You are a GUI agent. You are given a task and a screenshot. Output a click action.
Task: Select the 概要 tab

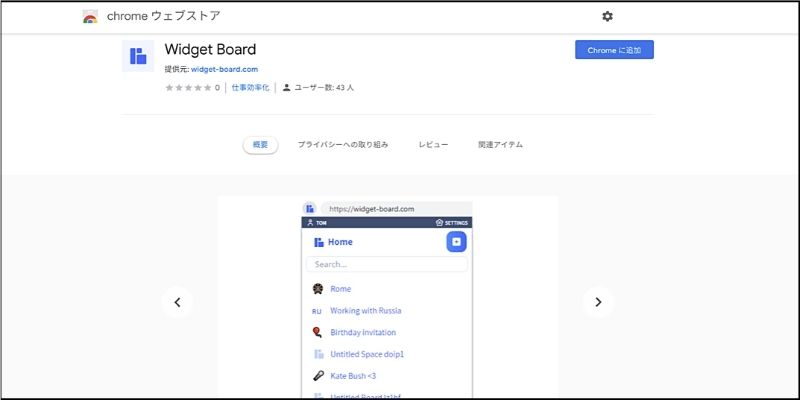(260, 145)
